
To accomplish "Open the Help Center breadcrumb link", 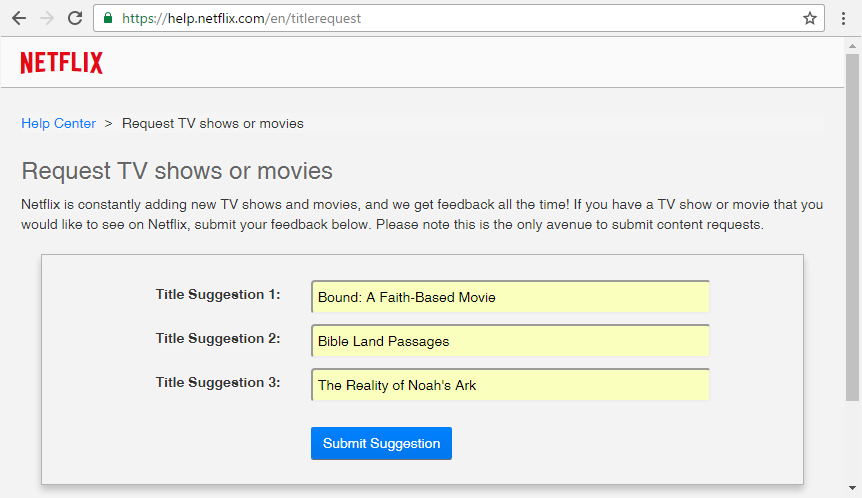I will (x=59, y=124).
